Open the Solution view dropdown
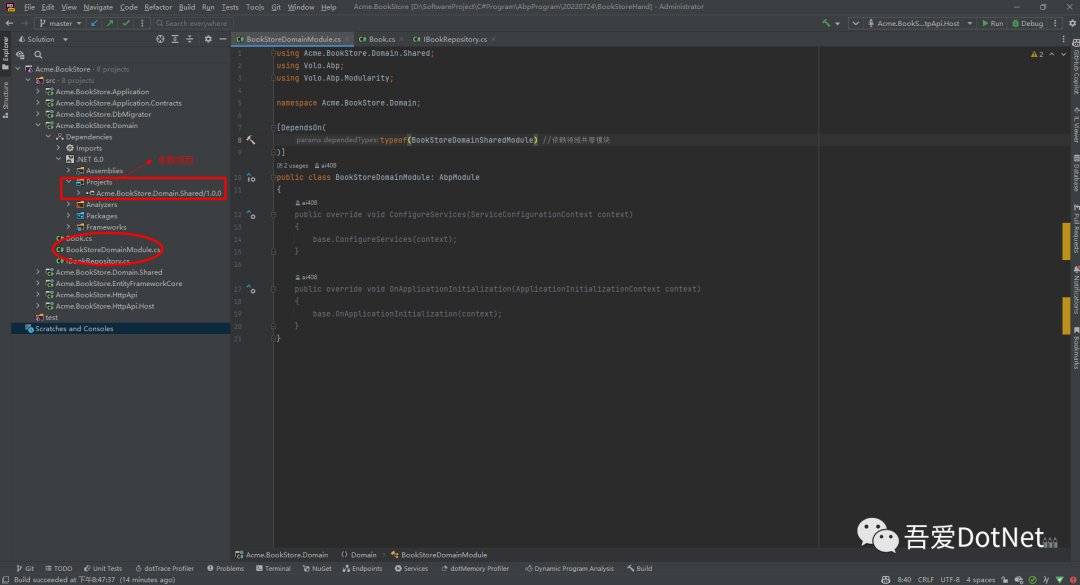 [43, 39]
